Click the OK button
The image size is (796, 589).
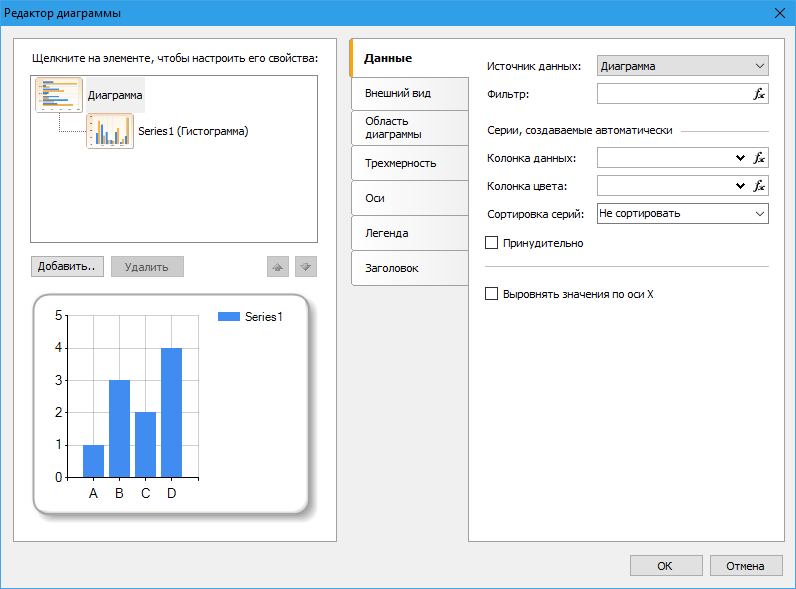point(665,566)
